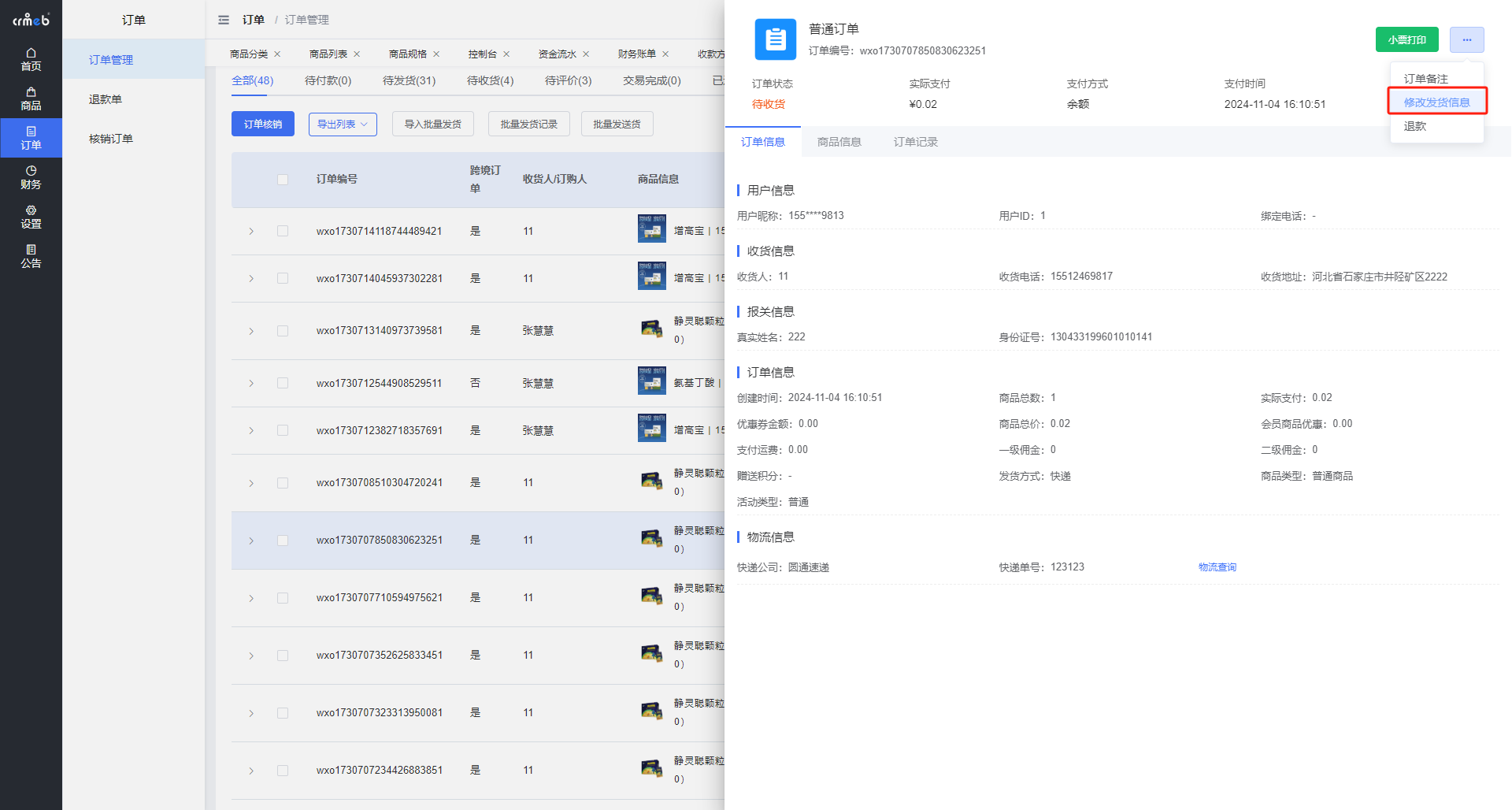The image size is (1512, 810).
Task: Check order wxo1730708510304720241 checkbox
Action: pyautogui.click(x=283, y=483)
